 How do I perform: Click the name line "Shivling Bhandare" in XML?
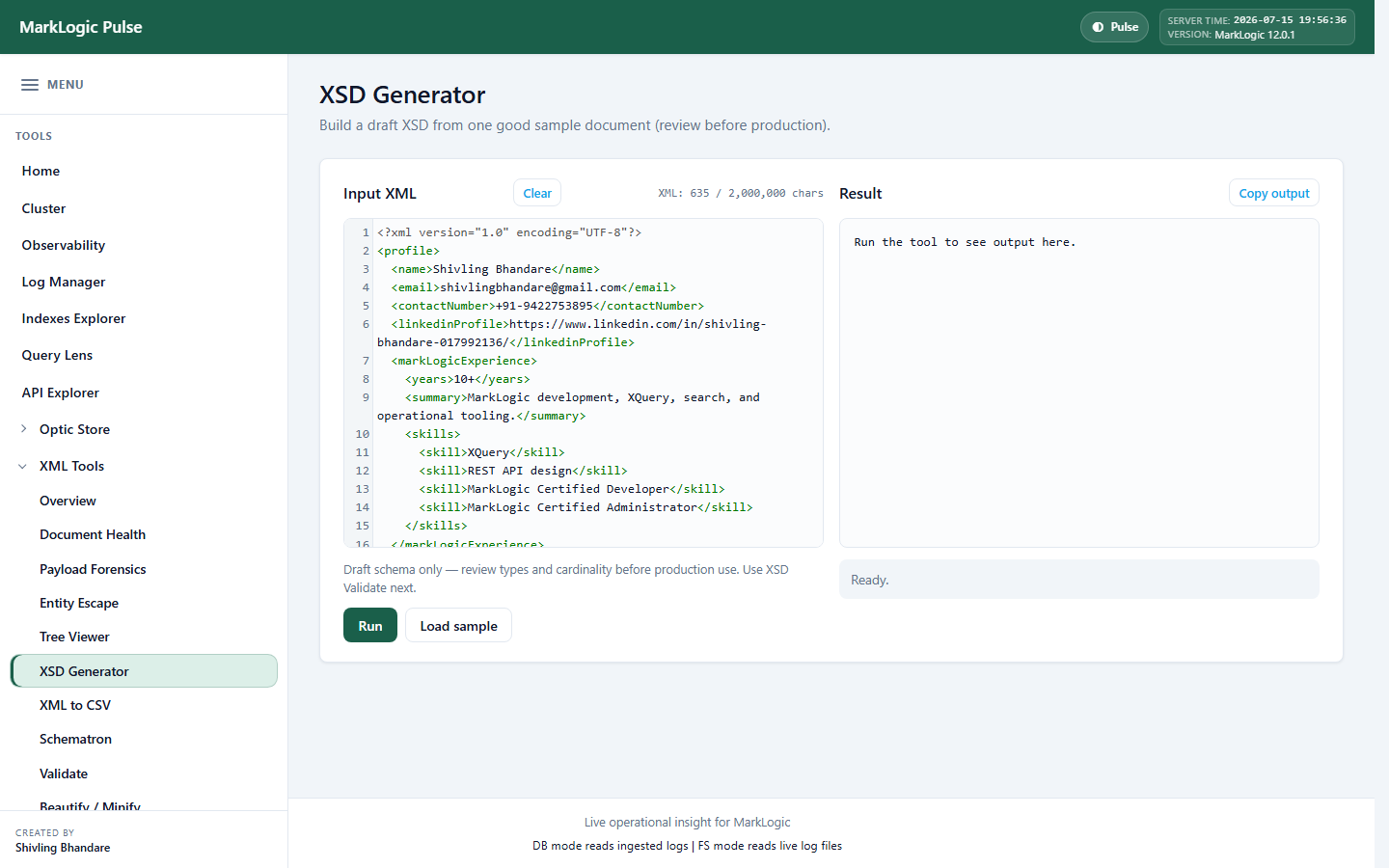[x=496, y=269]
